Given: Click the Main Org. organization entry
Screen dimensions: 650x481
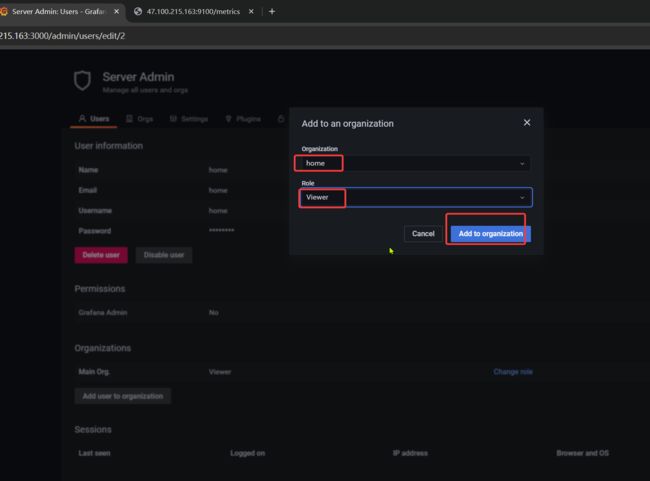Looking at the screenshot, I should 94,372.
